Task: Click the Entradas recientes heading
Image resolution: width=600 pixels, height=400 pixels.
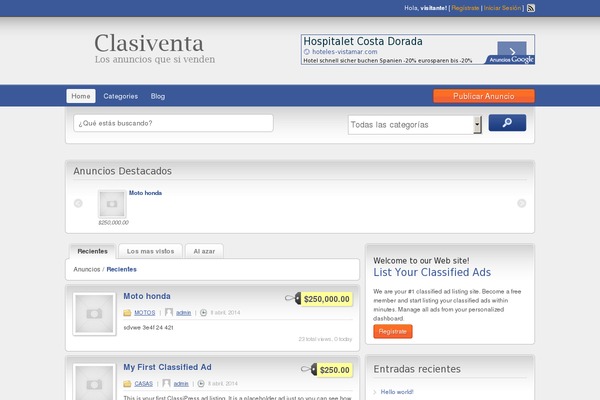Action: coord(417,369)
